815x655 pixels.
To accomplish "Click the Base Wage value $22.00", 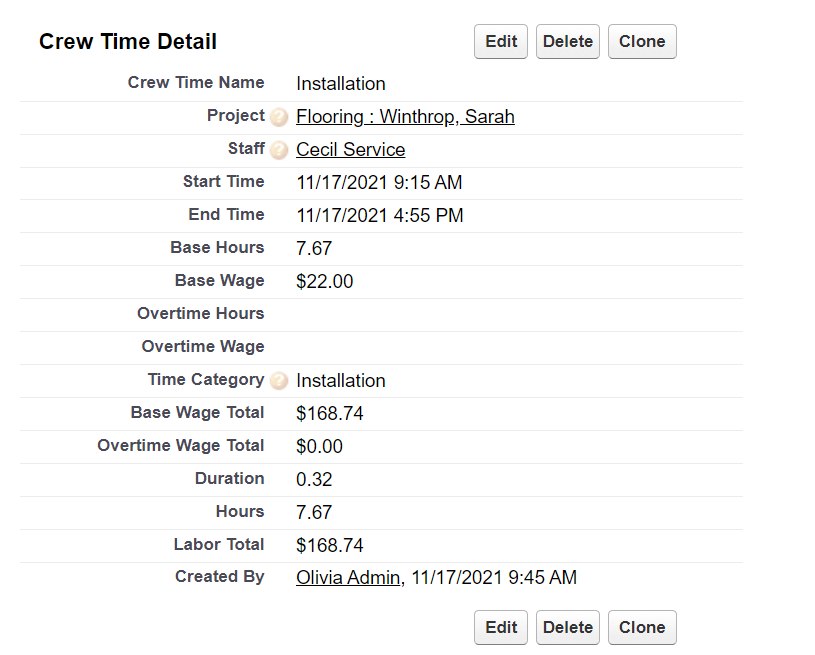I will click(x=324, y=282).
